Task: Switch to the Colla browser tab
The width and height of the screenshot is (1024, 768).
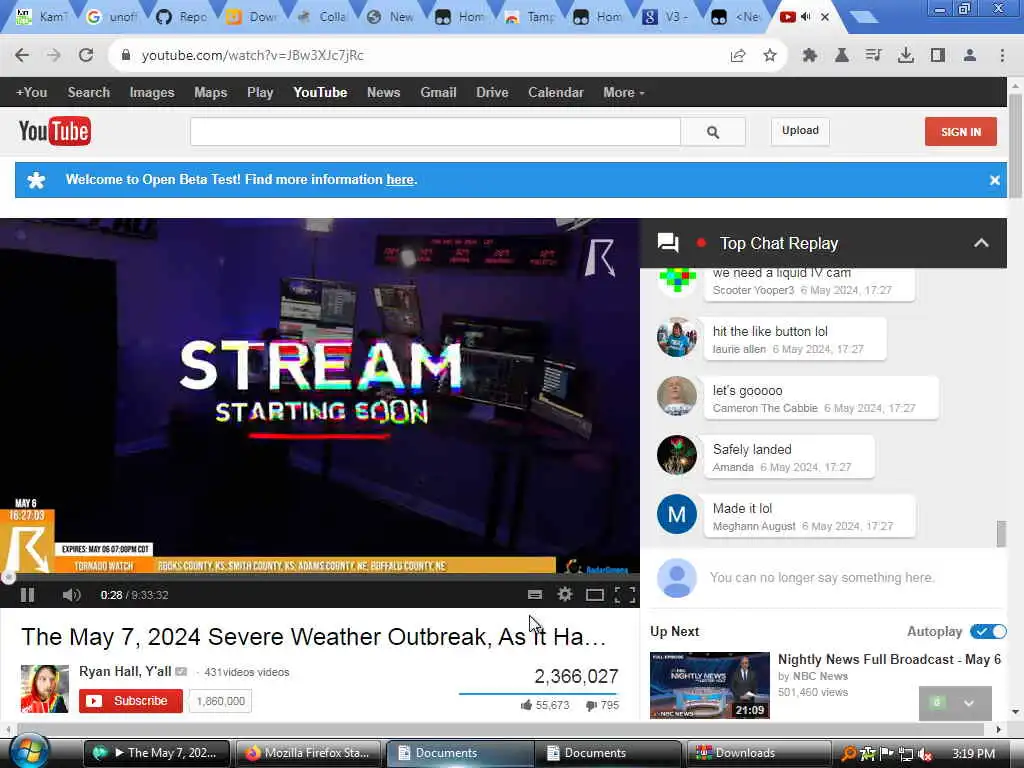Action: (321, 17)
